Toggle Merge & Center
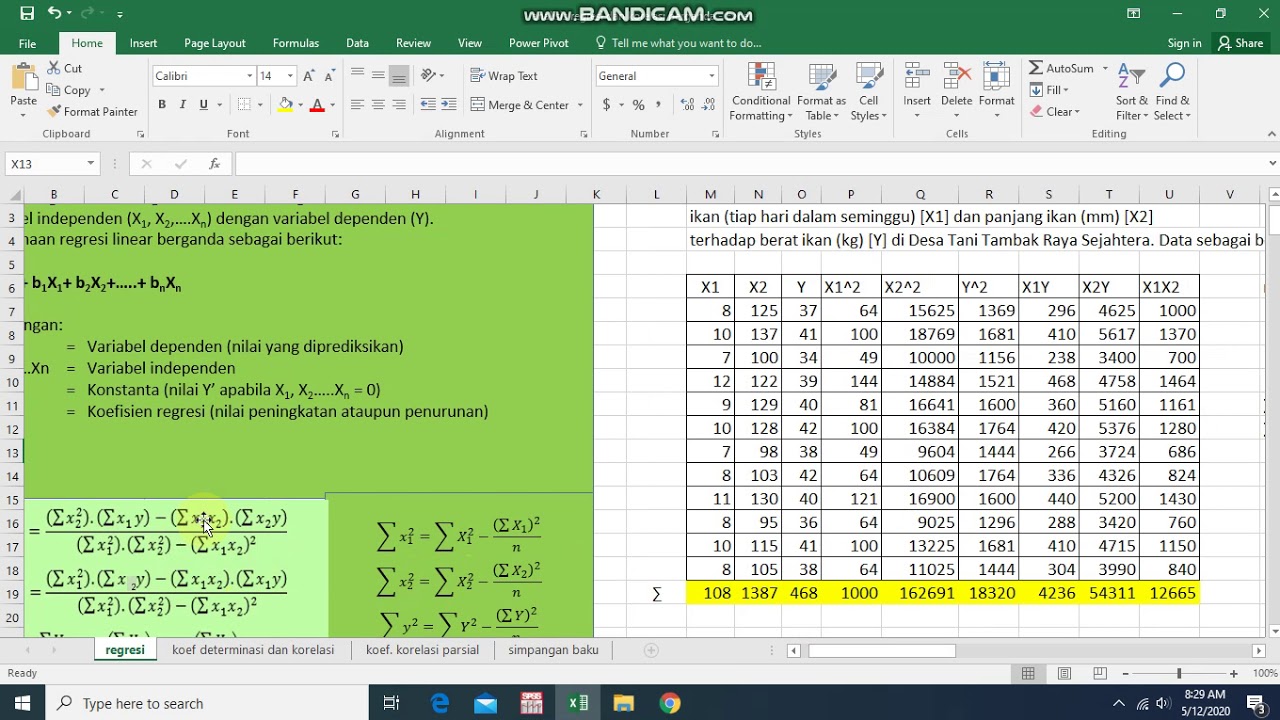This screenshot has height=720, width=1280. 521,105
